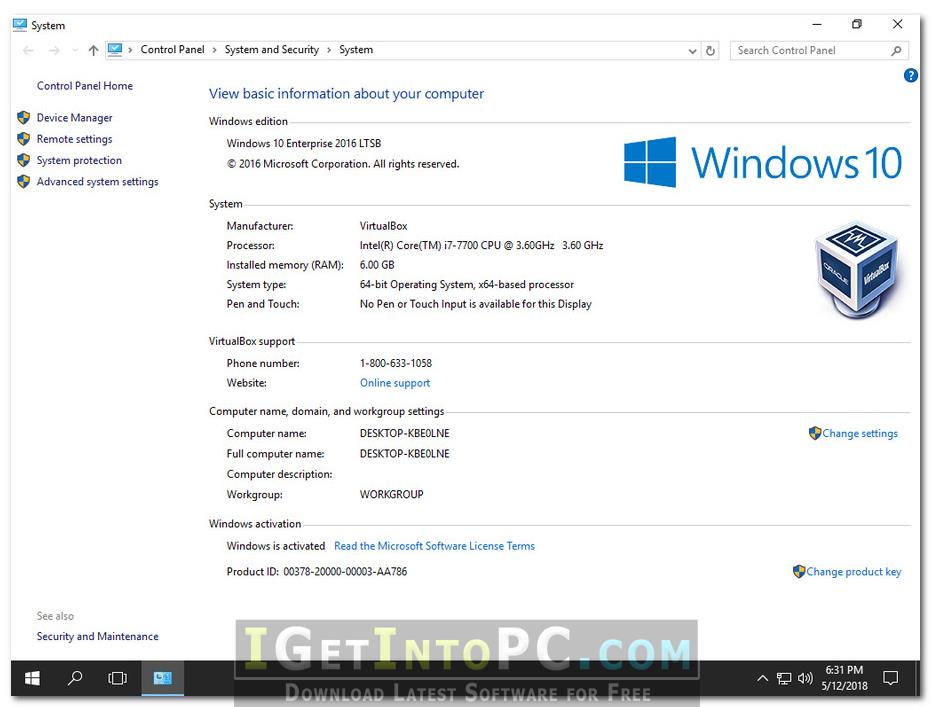Open recent locations dropdown arrow
This screenshot has width=933, height=707.
[75, 51]
